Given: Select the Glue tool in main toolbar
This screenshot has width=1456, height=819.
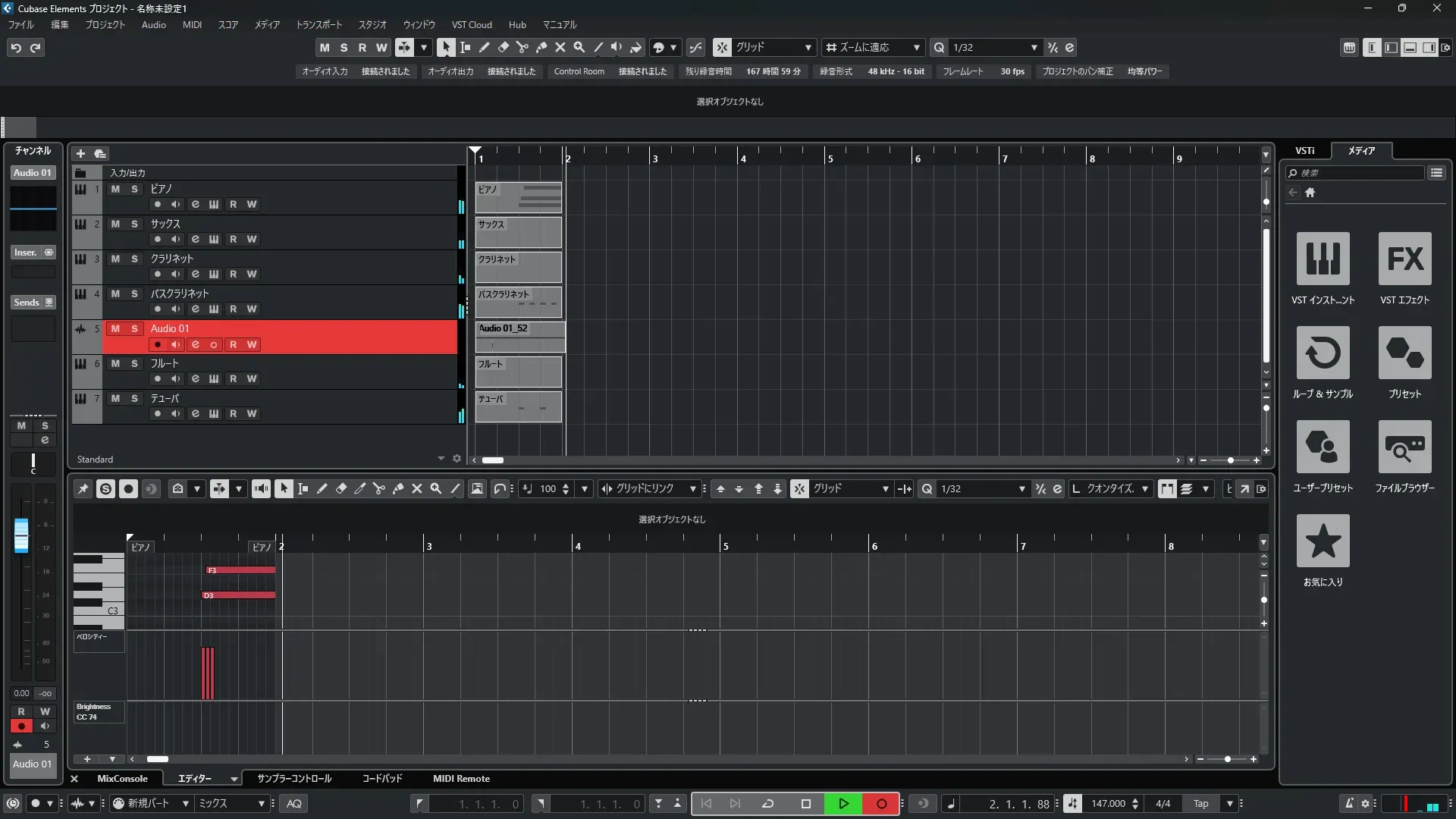Looking at the screenshot, I should click(x=541, y=47).
